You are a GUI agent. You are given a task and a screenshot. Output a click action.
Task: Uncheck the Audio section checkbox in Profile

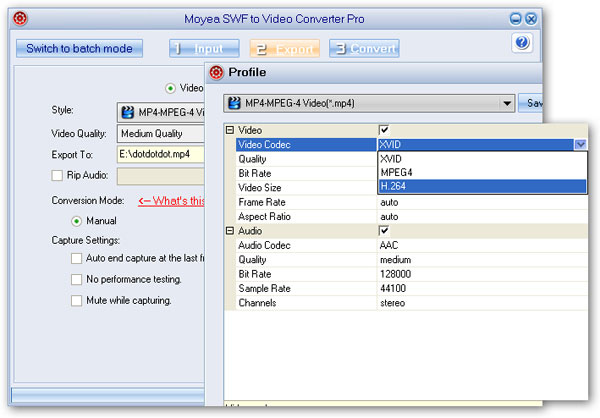pos(384,231)
